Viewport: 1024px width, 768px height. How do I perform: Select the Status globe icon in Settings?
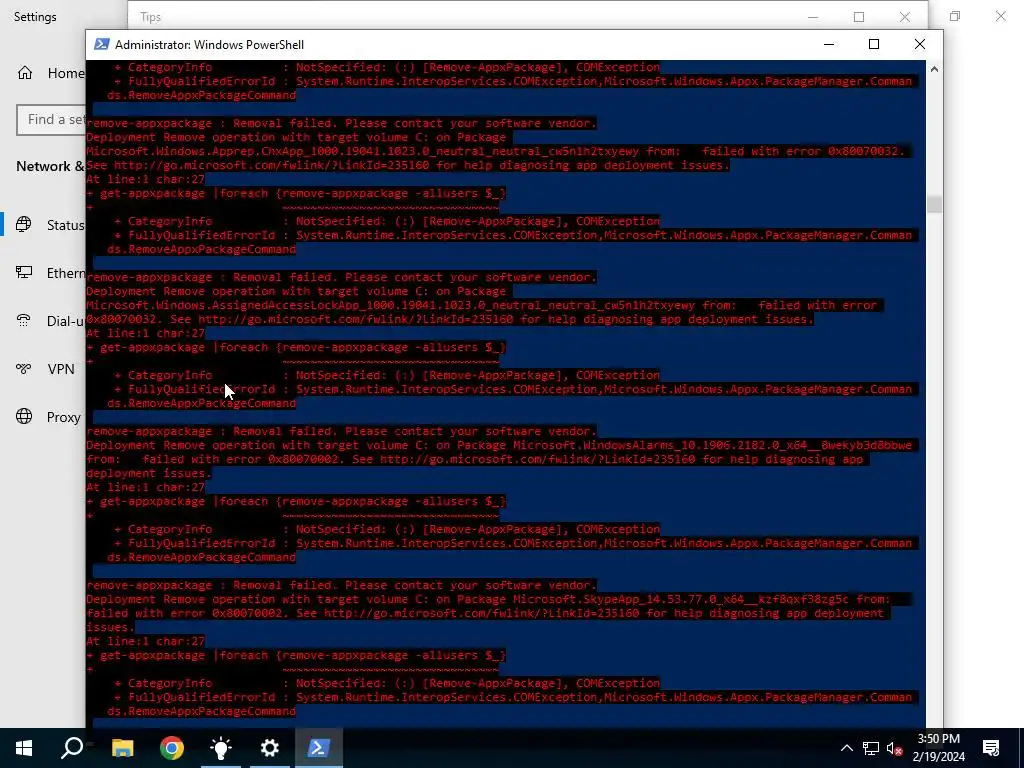[x=24, y=225]
